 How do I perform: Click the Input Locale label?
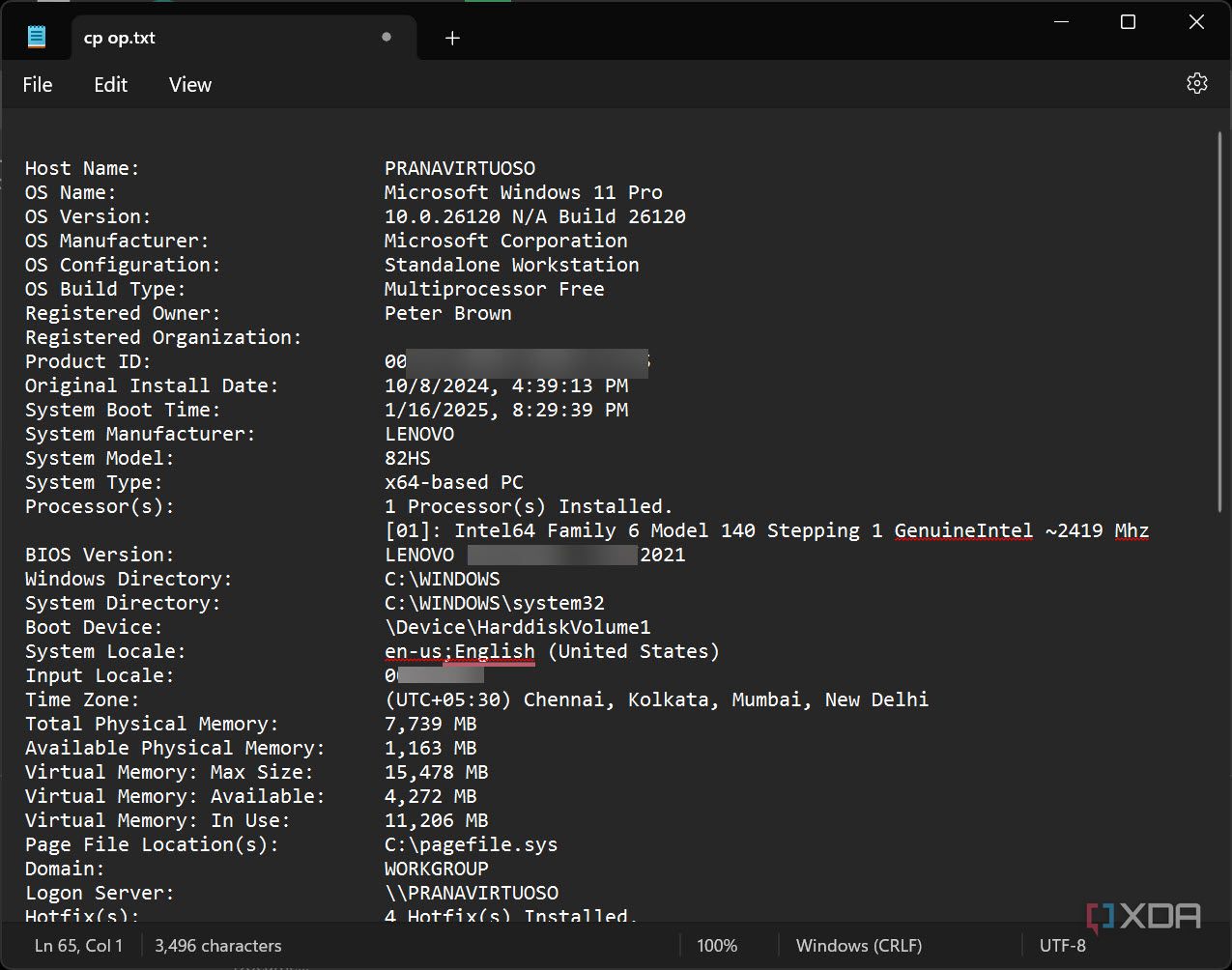(100, 675)
